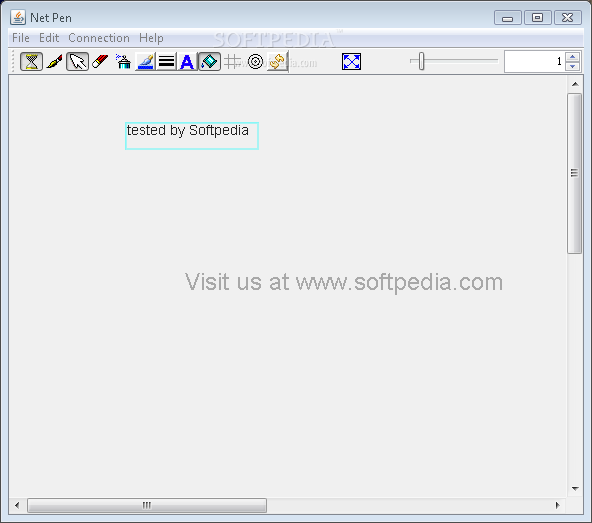
Task: Click the horizontal scrollbar left arrow
Action: [17, 505]
